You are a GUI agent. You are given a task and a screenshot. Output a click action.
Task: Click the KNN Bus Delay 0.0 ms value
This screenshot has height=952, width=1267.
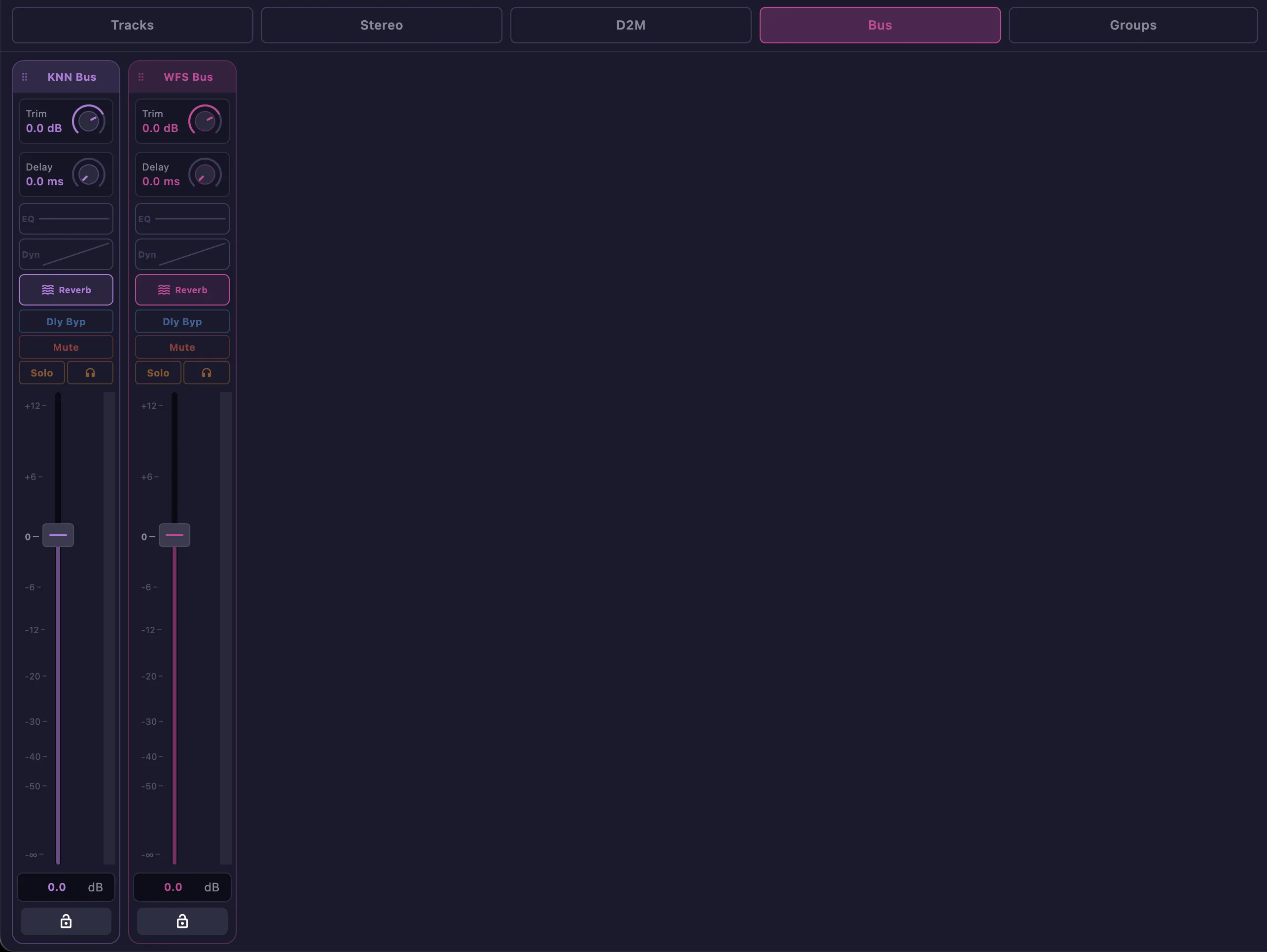click(45, 181)
